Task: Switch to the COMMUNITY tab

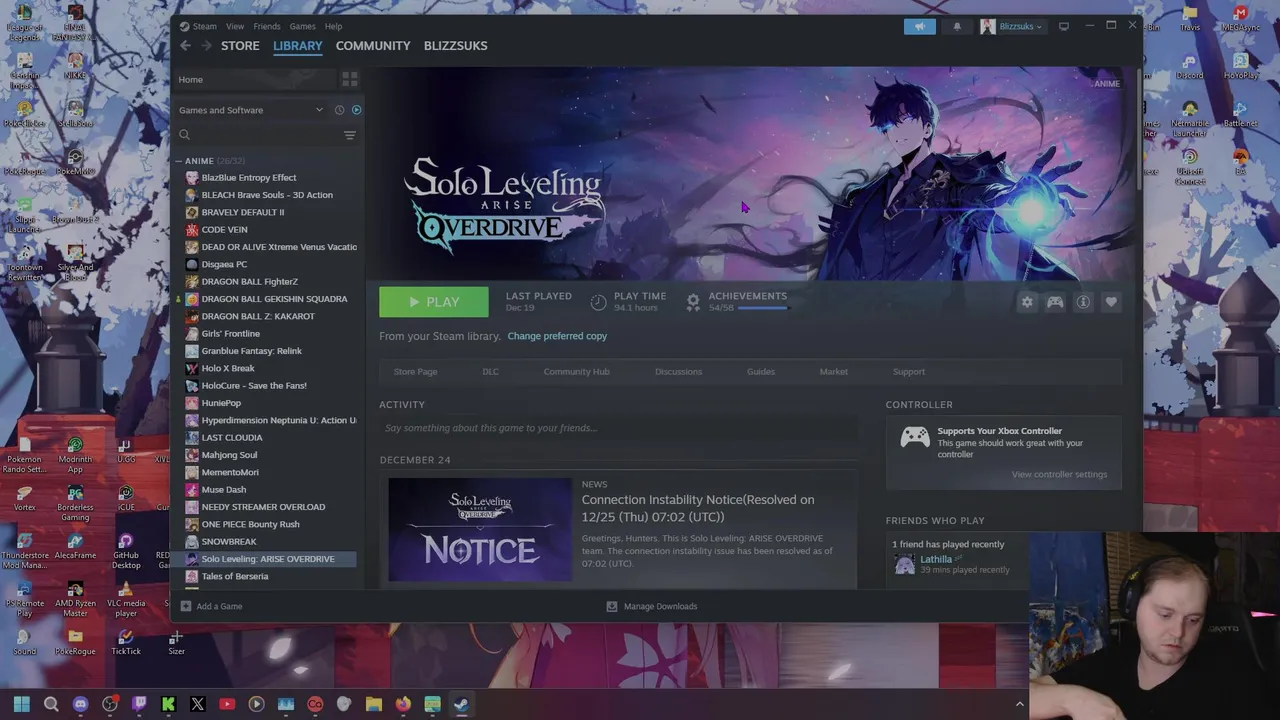Action: [373, 46]
